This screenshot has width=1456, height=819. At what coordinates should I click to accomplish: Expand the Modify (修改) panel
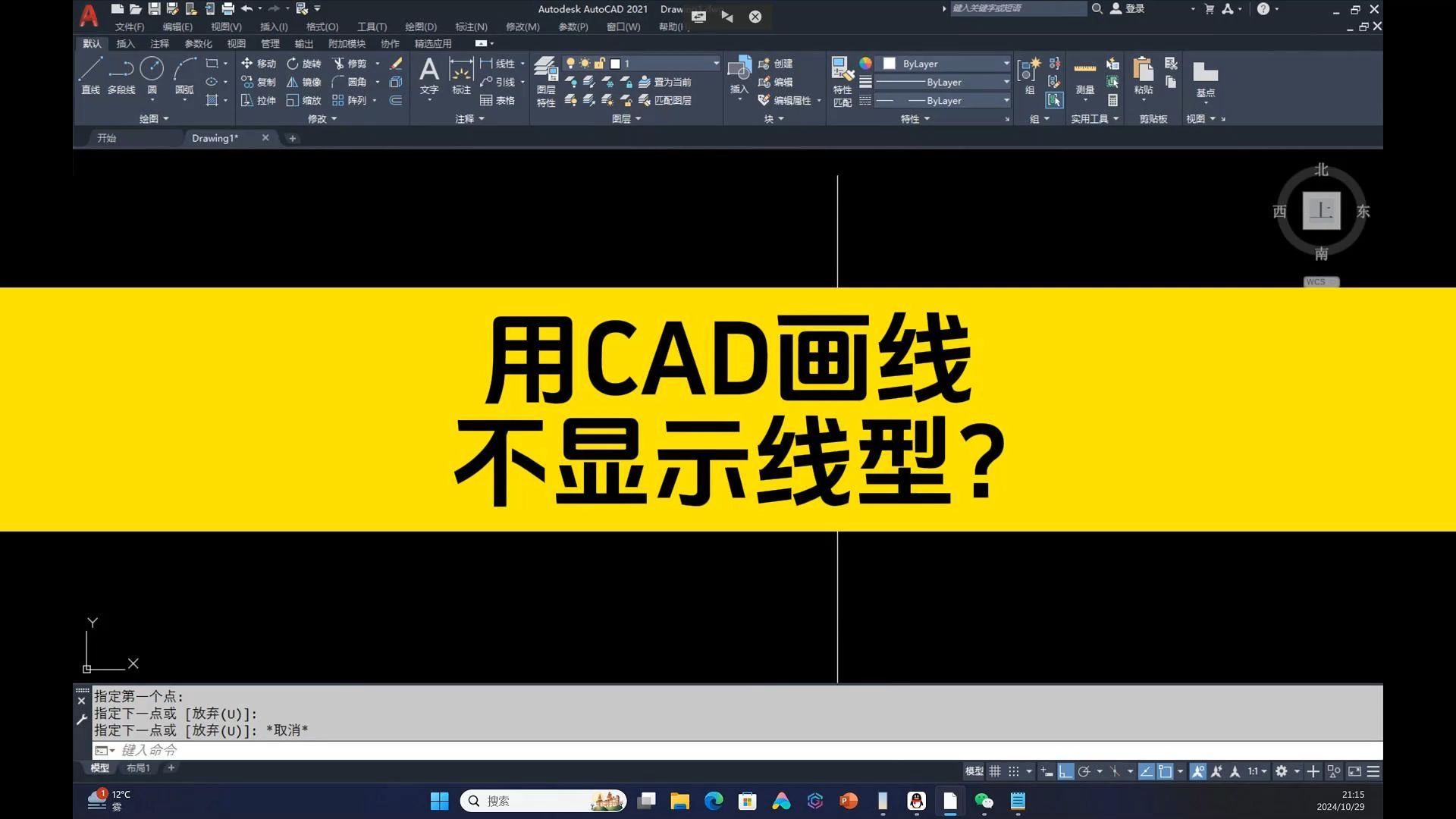click(x=322, y=119)
